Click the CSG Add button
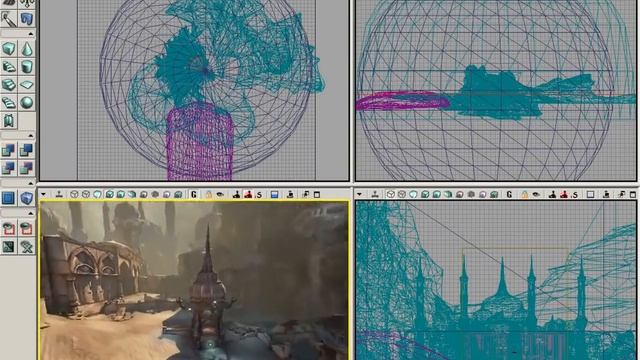The height and width of the screenshot is (360, 640). pos(9,150)
